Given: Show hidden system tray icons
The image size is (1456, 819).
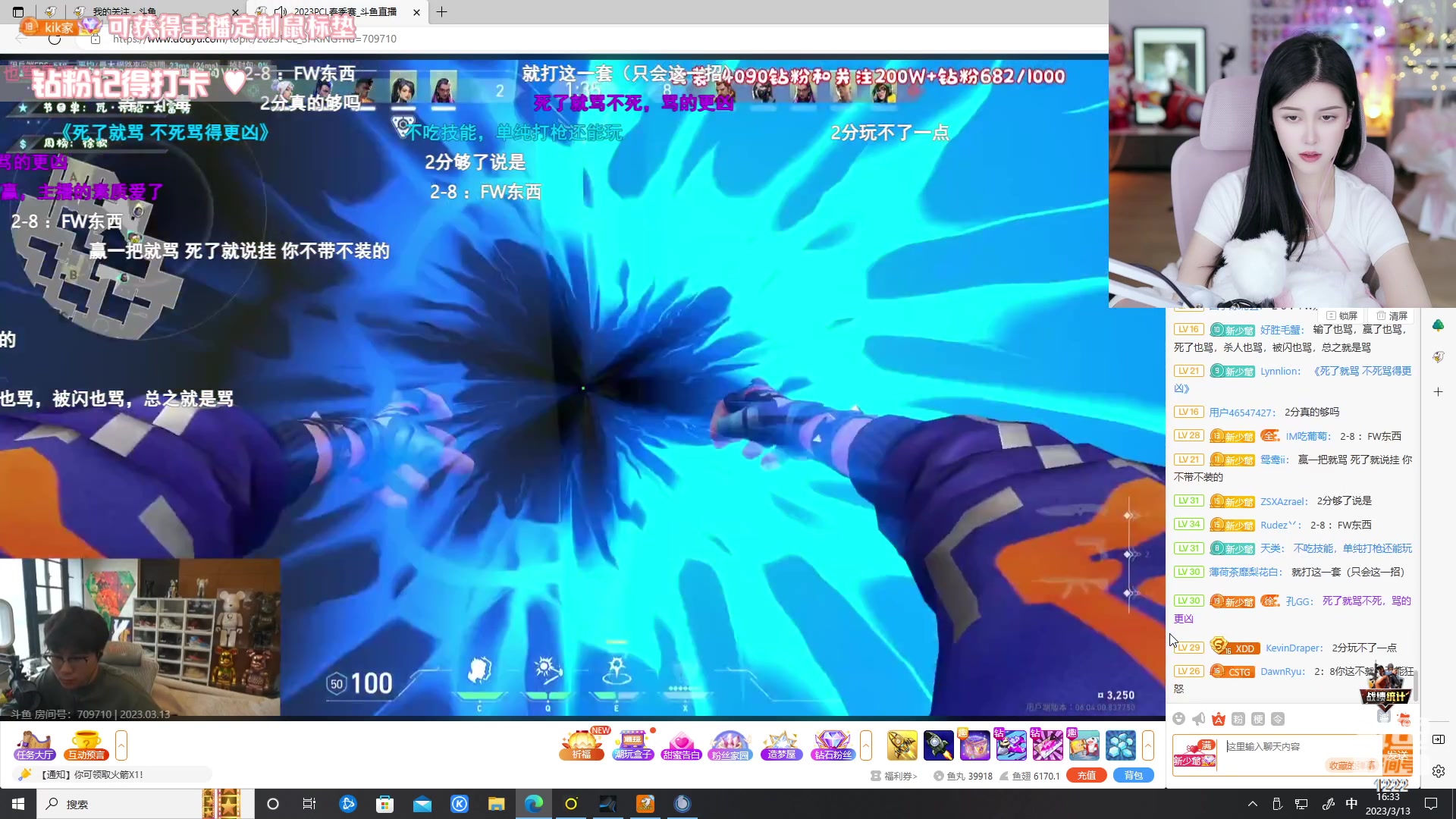Looking at the screenshot, I should [x=1253, y=804].
